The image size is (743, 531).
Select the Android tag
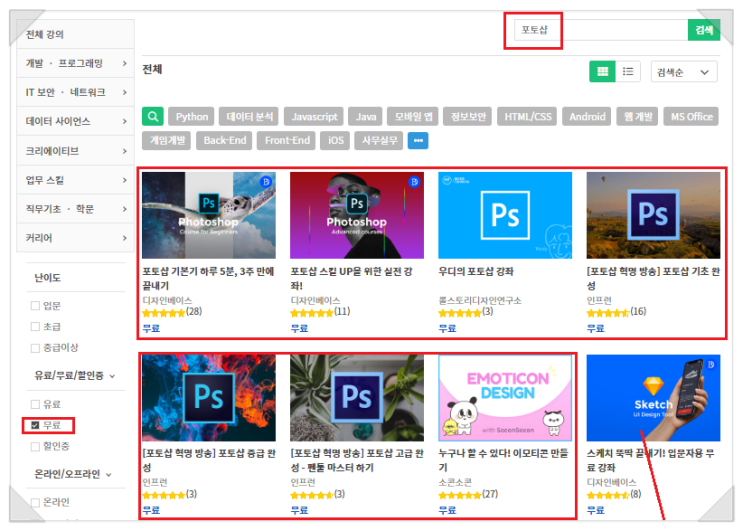click(x=587, y=117)
